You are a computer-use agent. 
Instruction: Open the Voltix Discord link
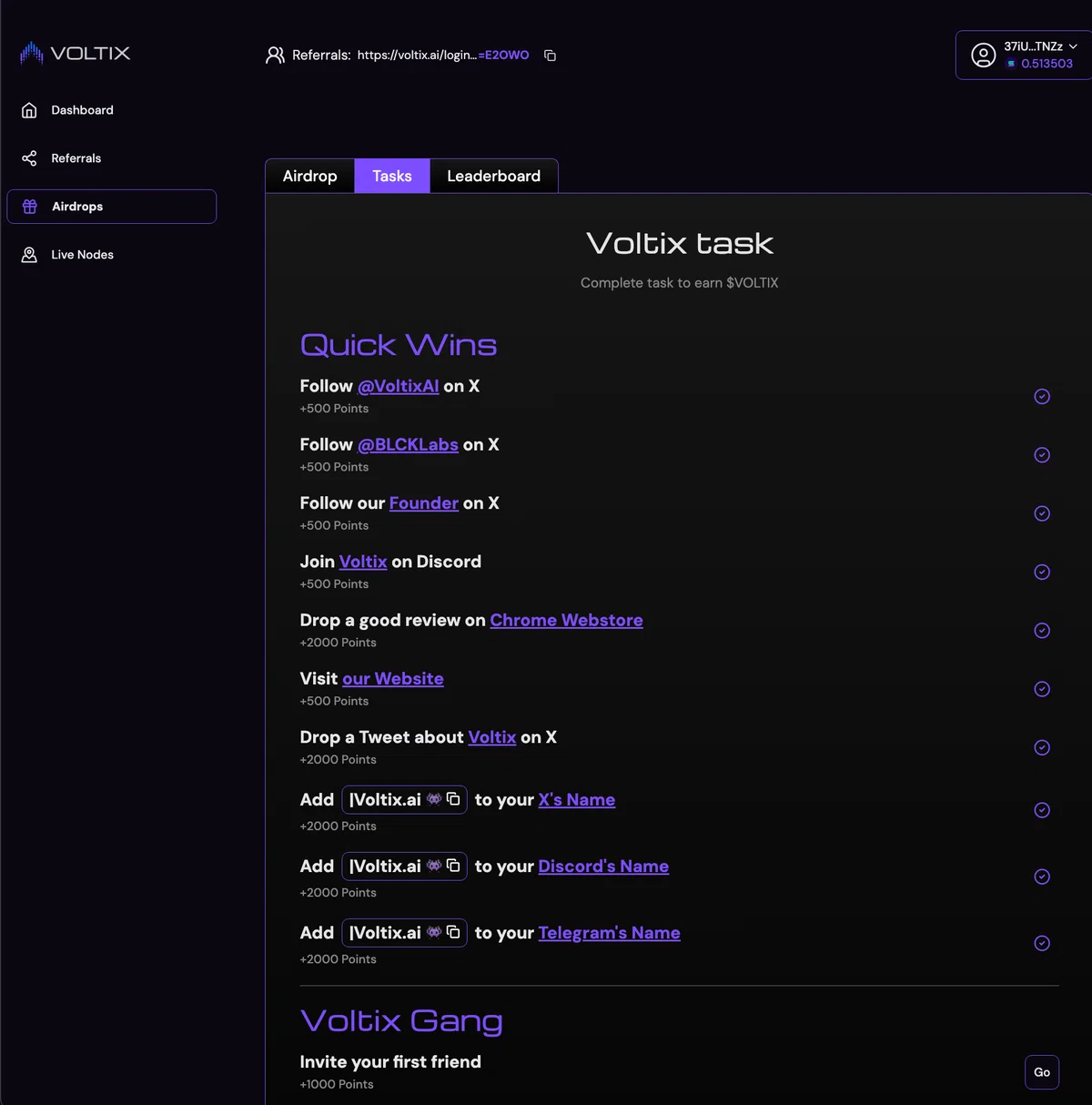click(363, 562)
